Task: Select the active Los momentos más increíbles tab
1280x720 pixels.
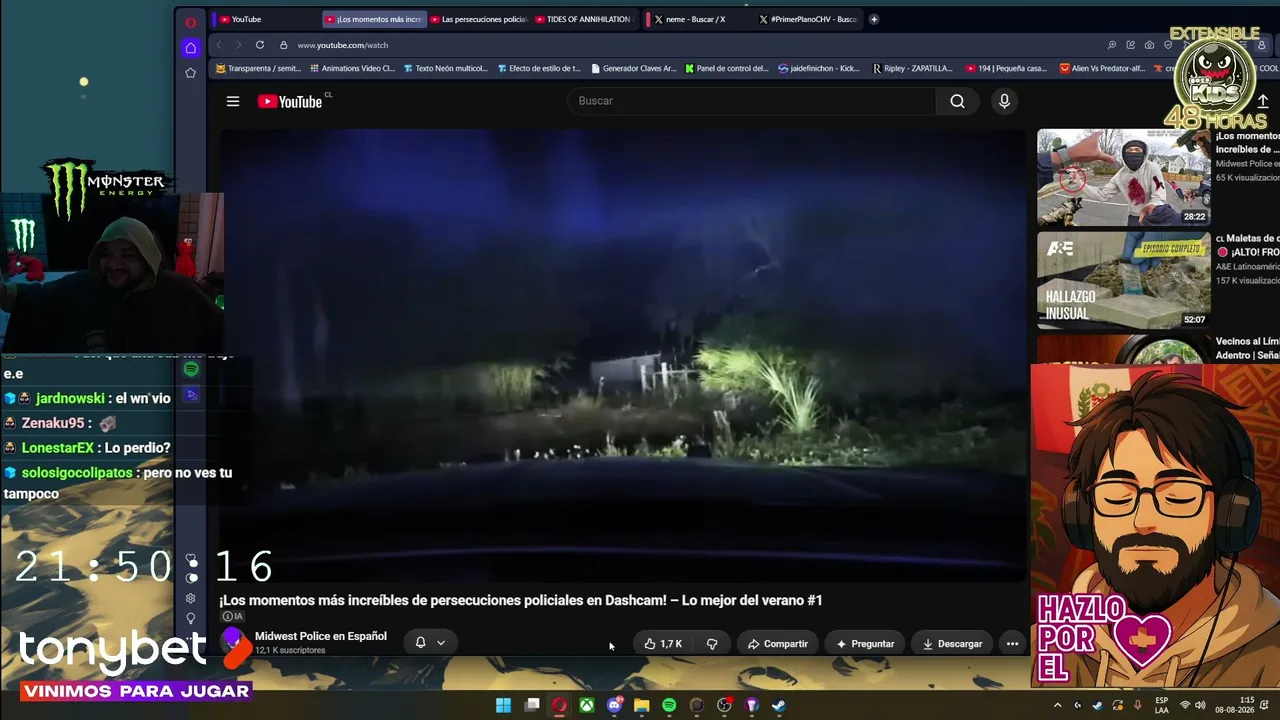Action: [374, 19]
